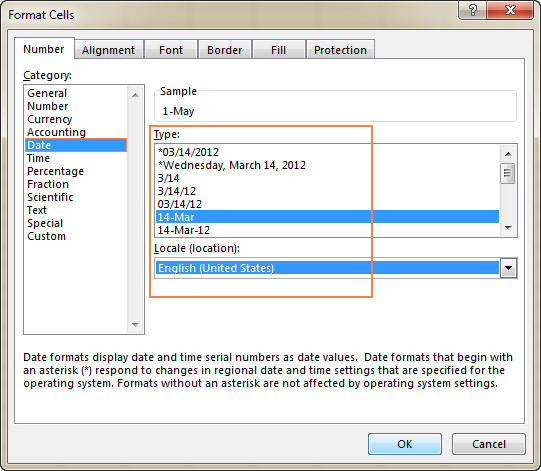The width and height of the screenshot is (541, 471).
Task: Pick the Currency category
Action: click(50, 119)
